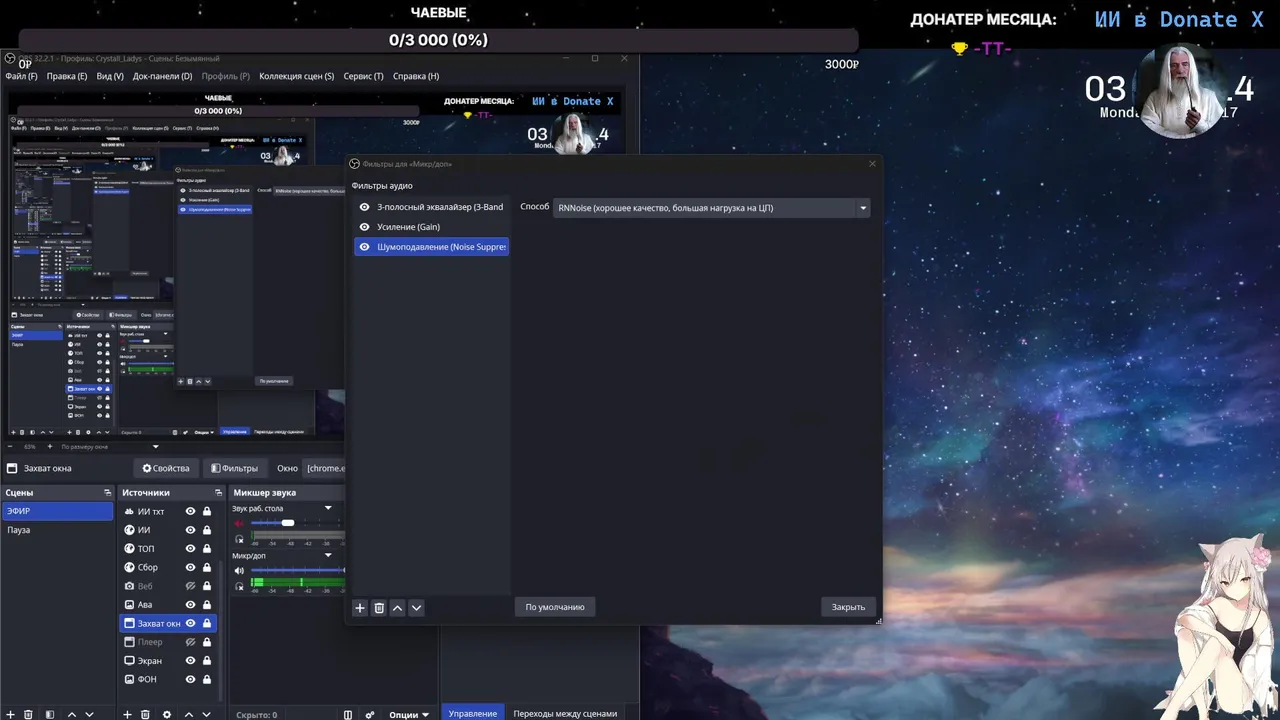Move selected audio filter down
This screenshot has height=720, width=1280.
click(x=416, y=608)
